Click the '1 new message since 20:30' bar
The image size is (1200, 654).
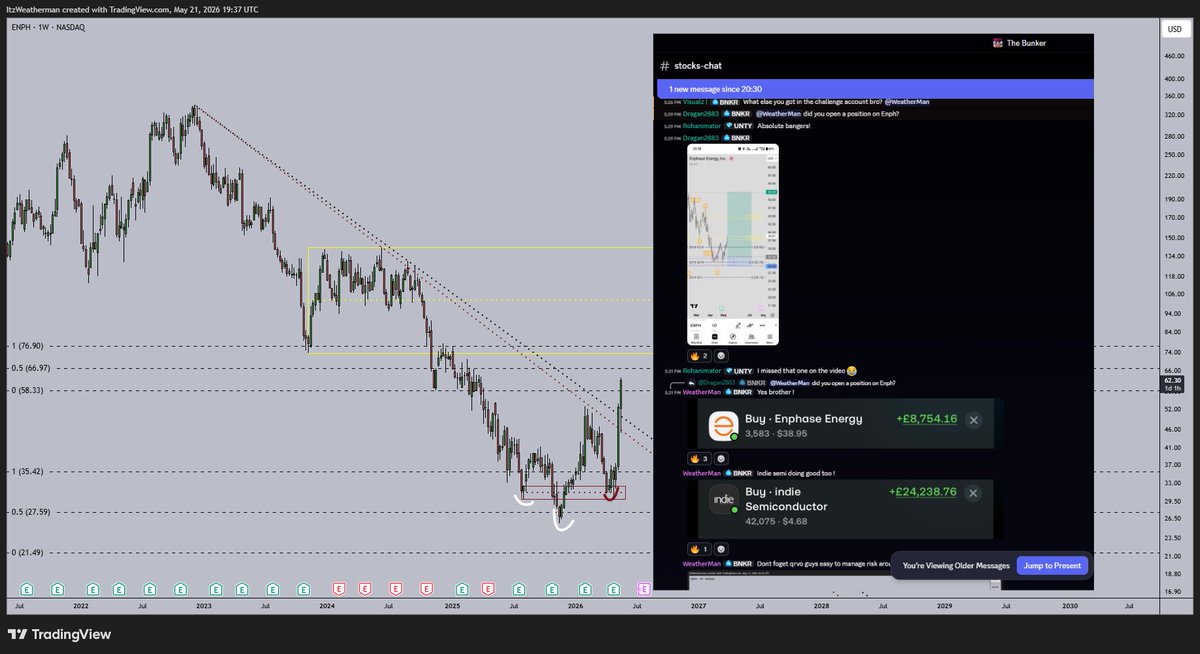point(874,89)
